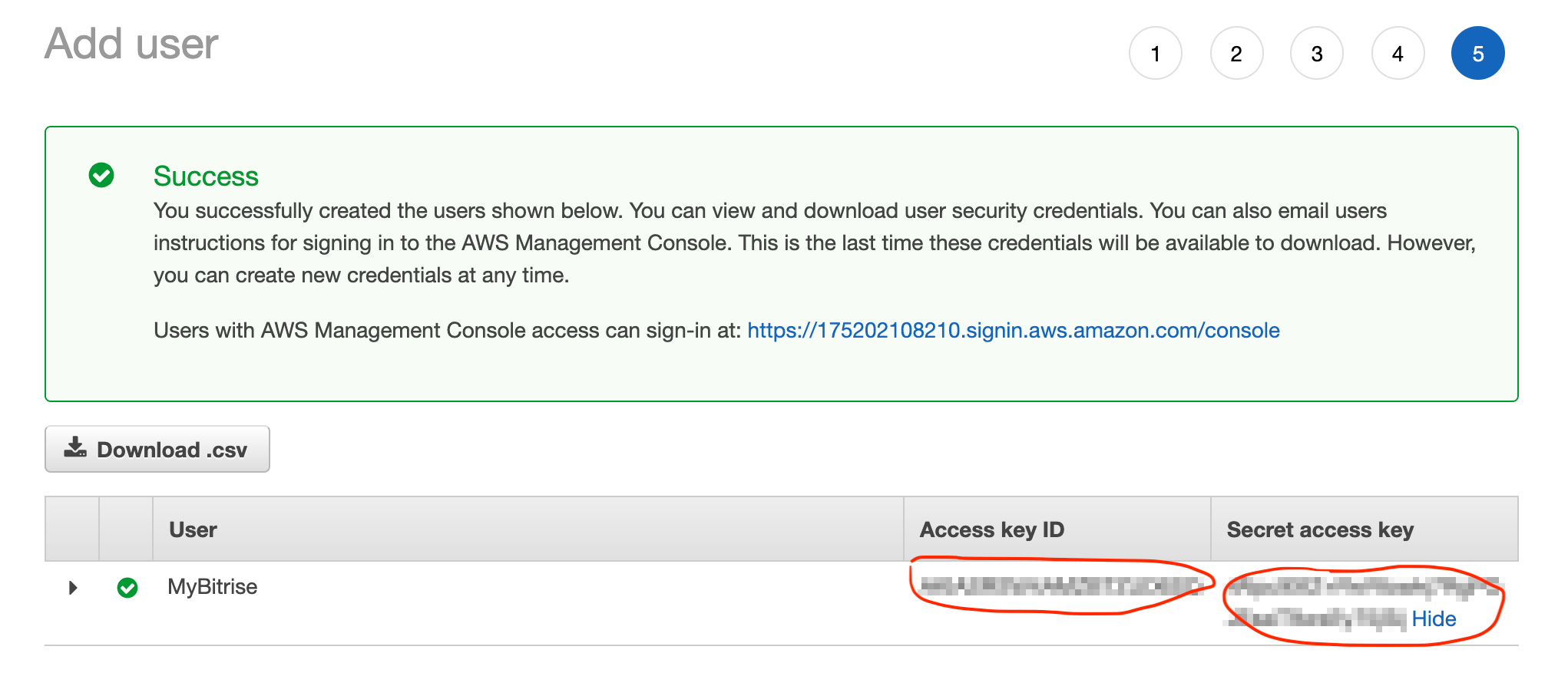The width and height of the screenshot is (1568, 686).
Task: Go to wizard step 3 circle
Action: [1317, 53]
